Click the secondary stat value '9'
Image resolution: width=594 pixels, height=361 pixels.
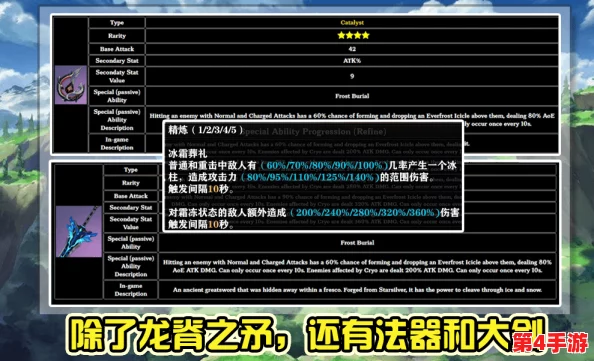click(352, 77)
